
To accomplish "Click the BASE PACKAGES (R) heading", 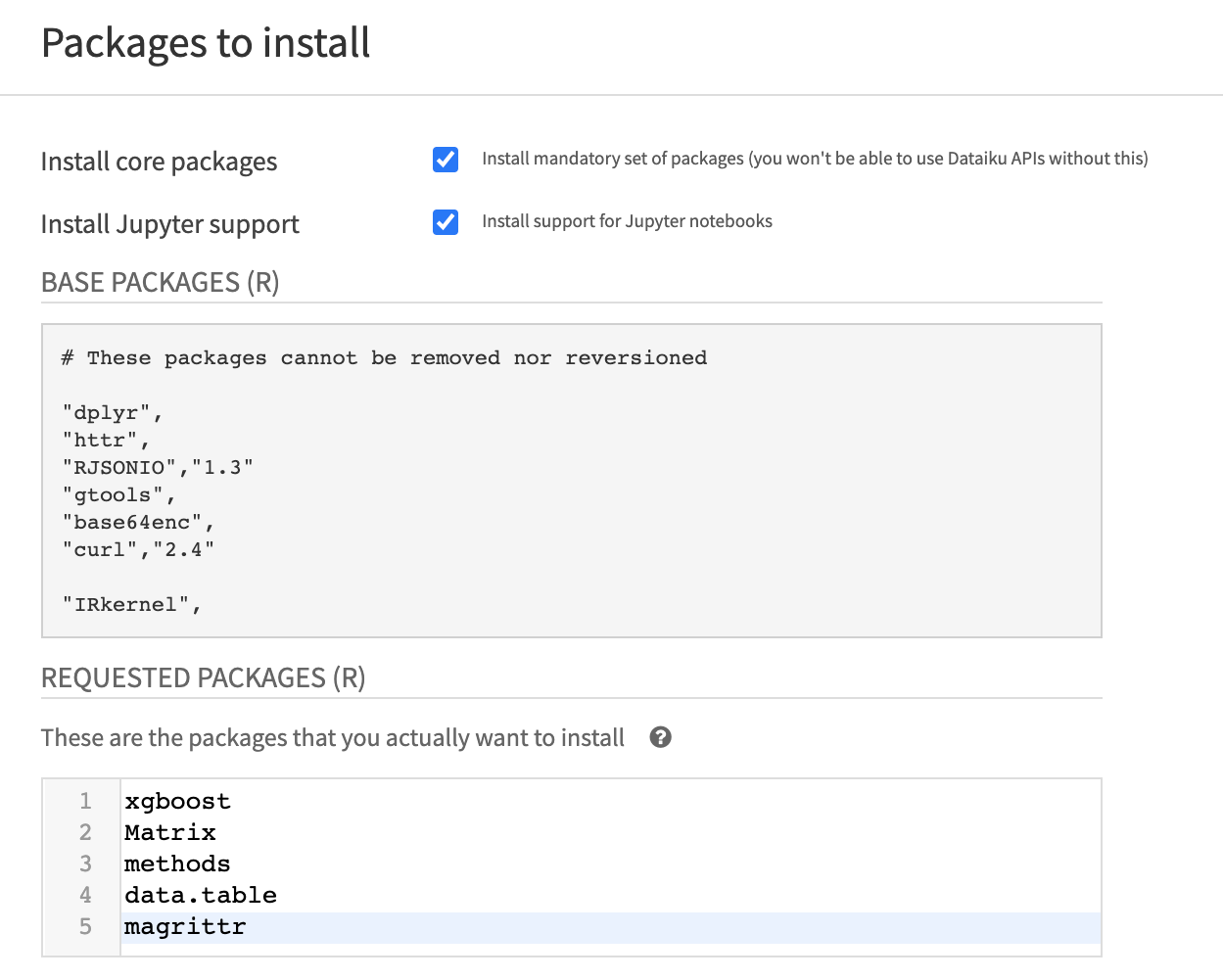I will point(161,282).
